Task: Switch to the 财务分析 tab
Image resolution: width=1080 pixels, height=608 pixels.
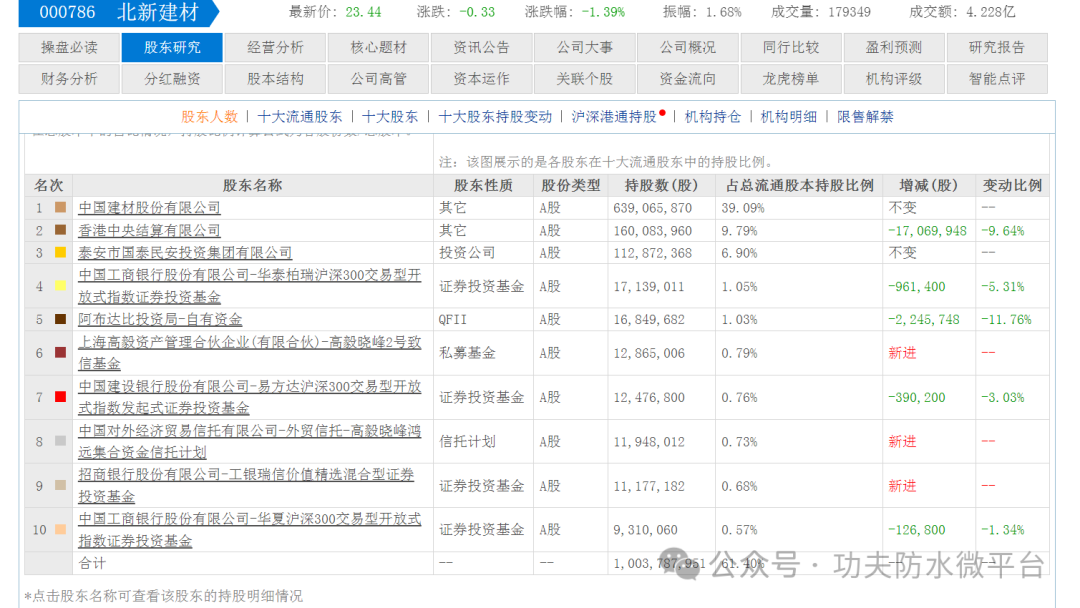Action: click(x=68, y=78)
